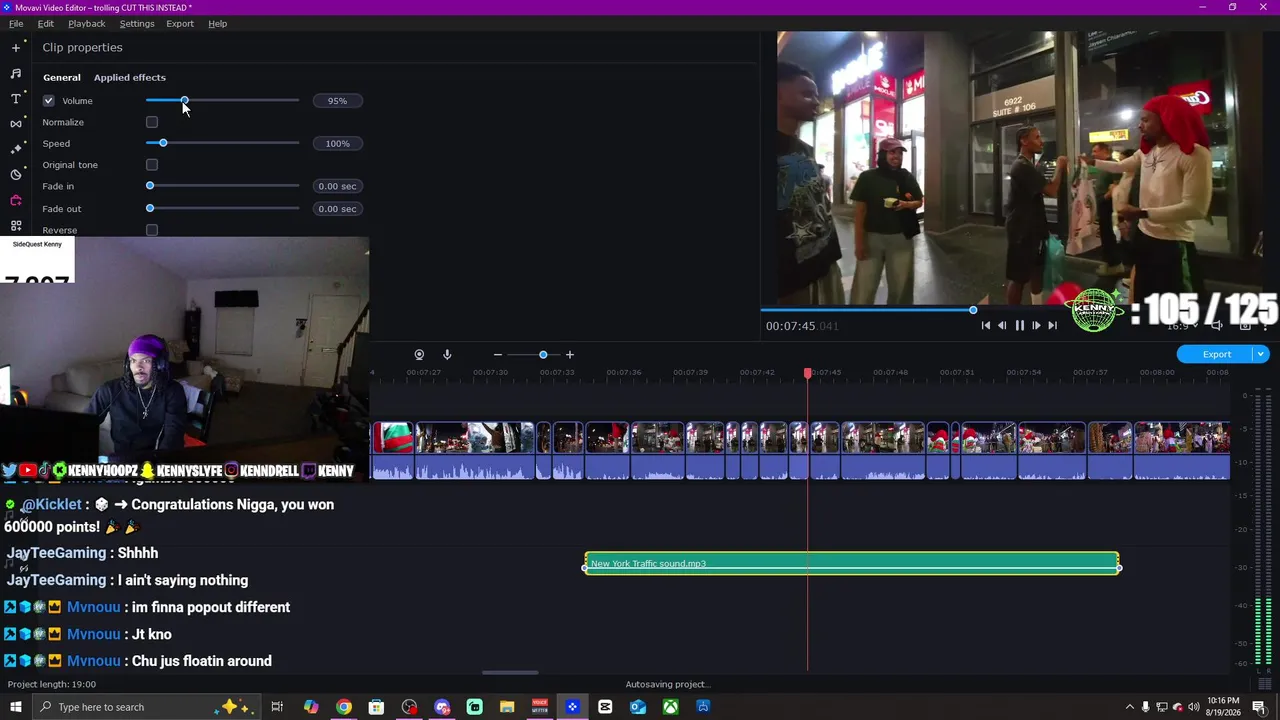The image size is (1280, 720).
Task: Expand the Export options dropdown arrow
Action: 1261,354
